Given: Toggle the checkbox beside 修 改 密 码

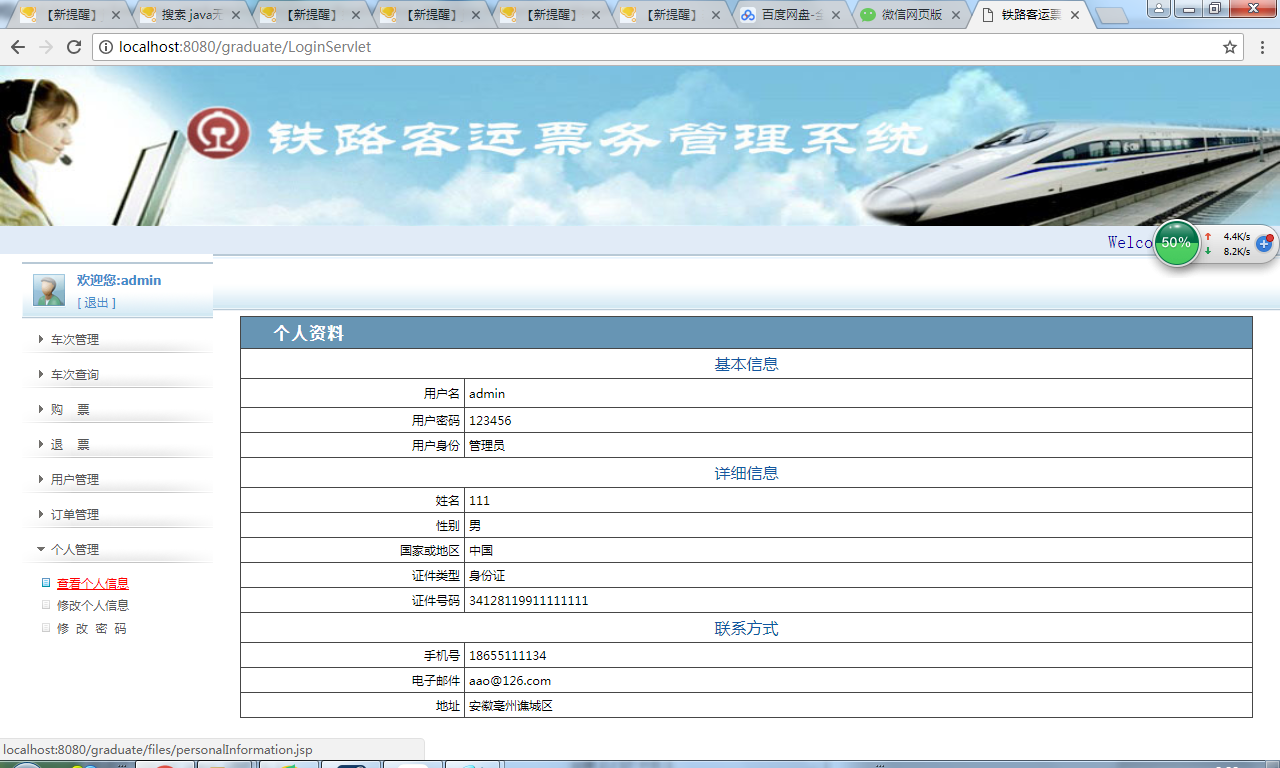Looking at the screenshot, I should pos(46,628).
